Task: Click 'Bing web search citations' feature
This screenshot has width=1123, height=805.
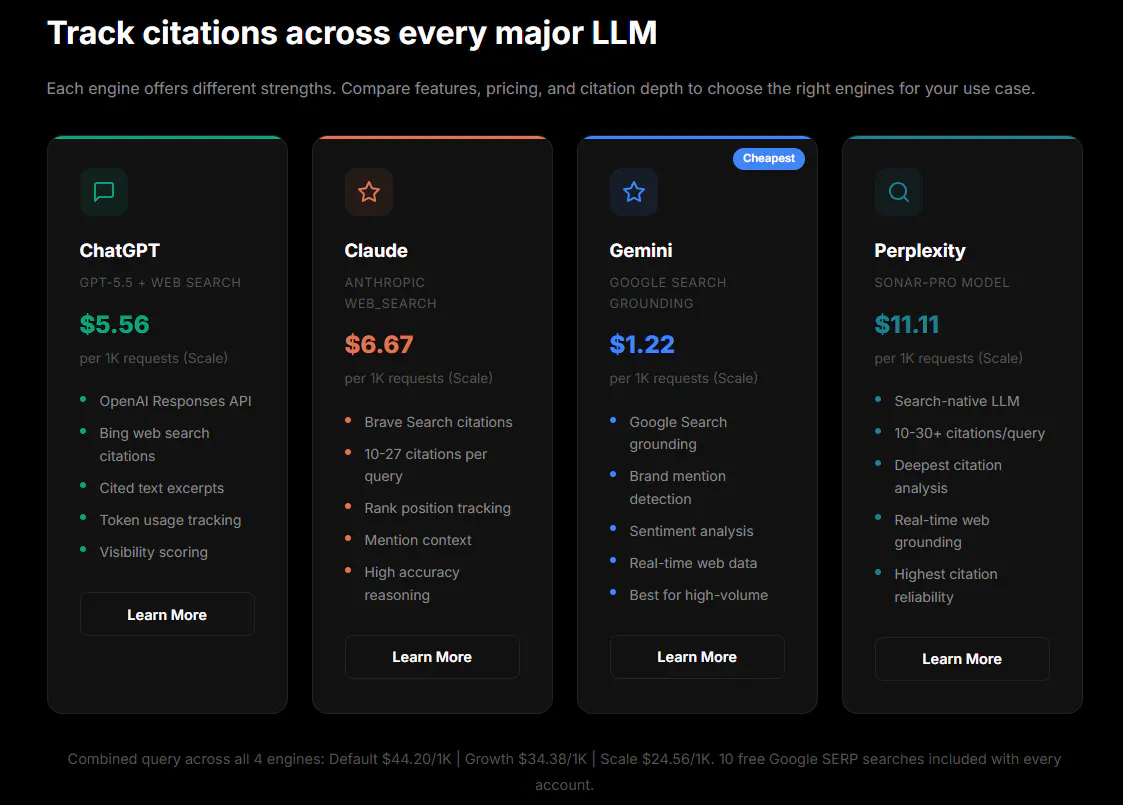Action: pos(155,445)
